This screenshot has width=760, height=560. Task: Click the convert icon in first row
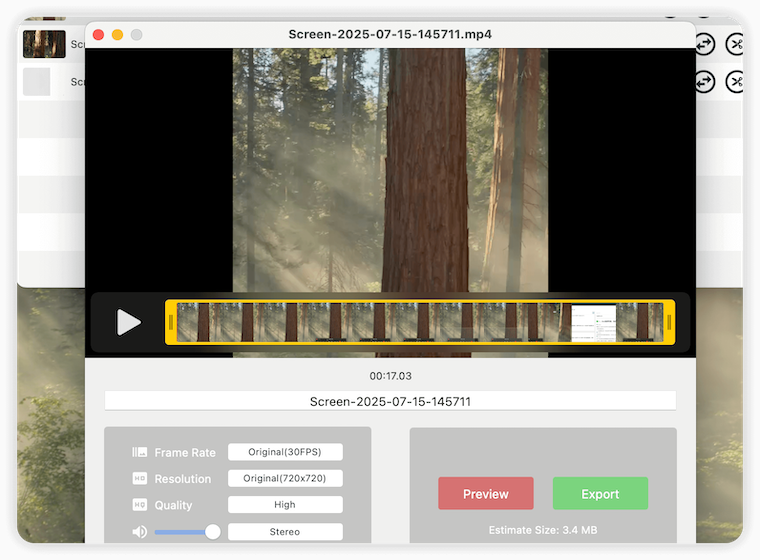[704, 44]
